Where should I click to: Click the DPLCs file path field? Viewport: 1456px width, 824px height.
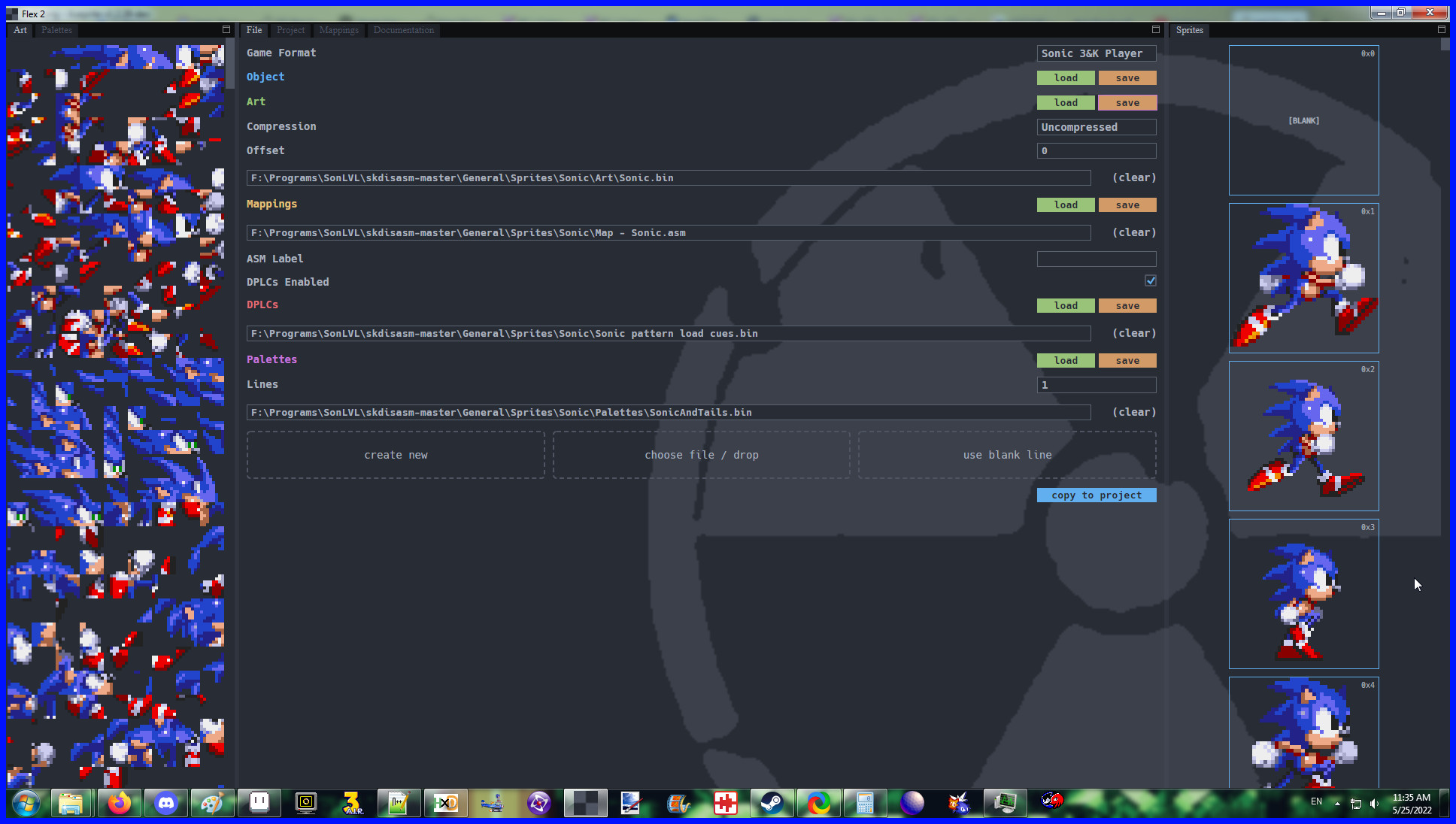tap(669, 333)
